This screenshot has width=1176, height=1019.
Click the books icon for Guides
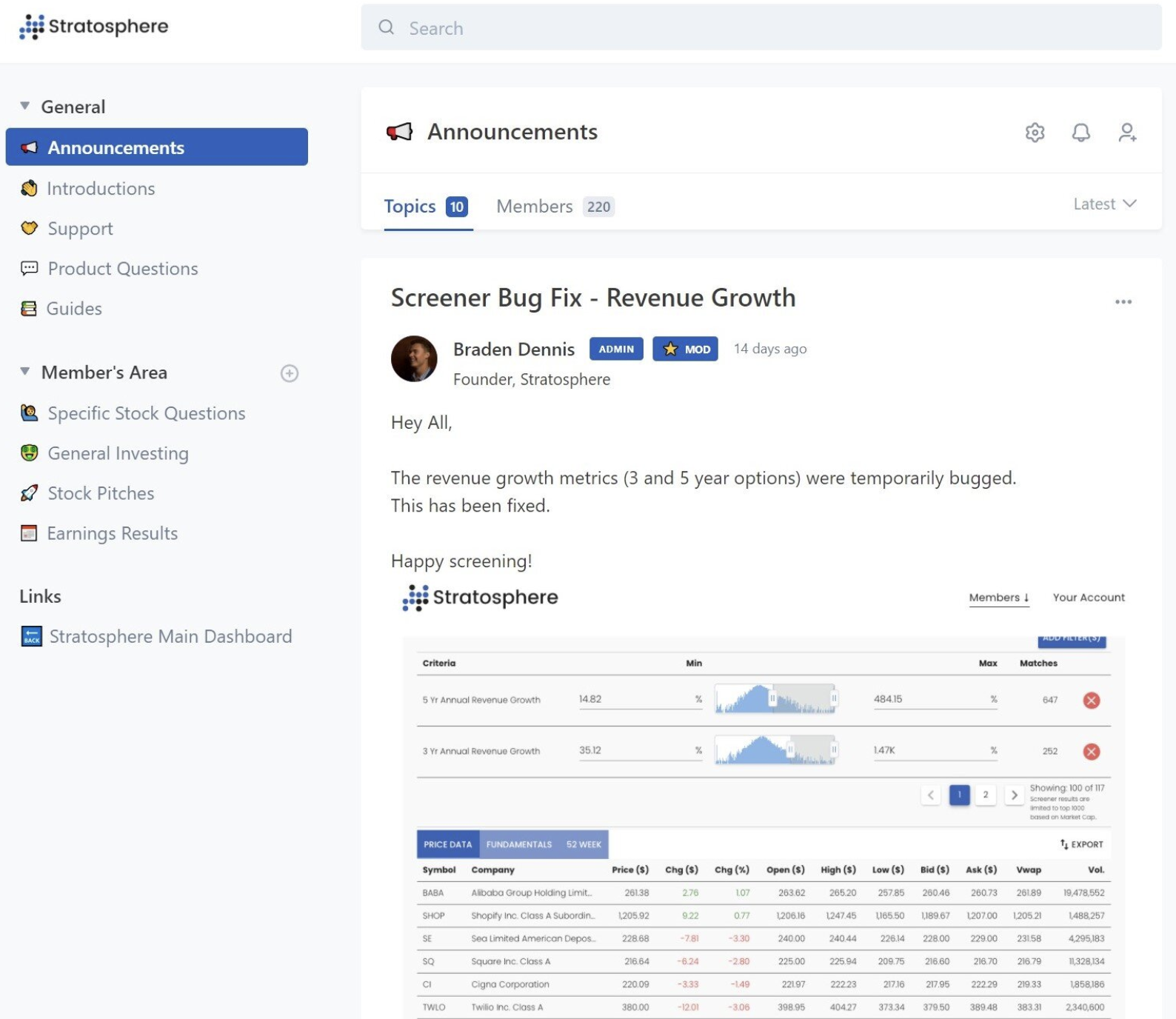pyautogui.click(x=29, y=308)
